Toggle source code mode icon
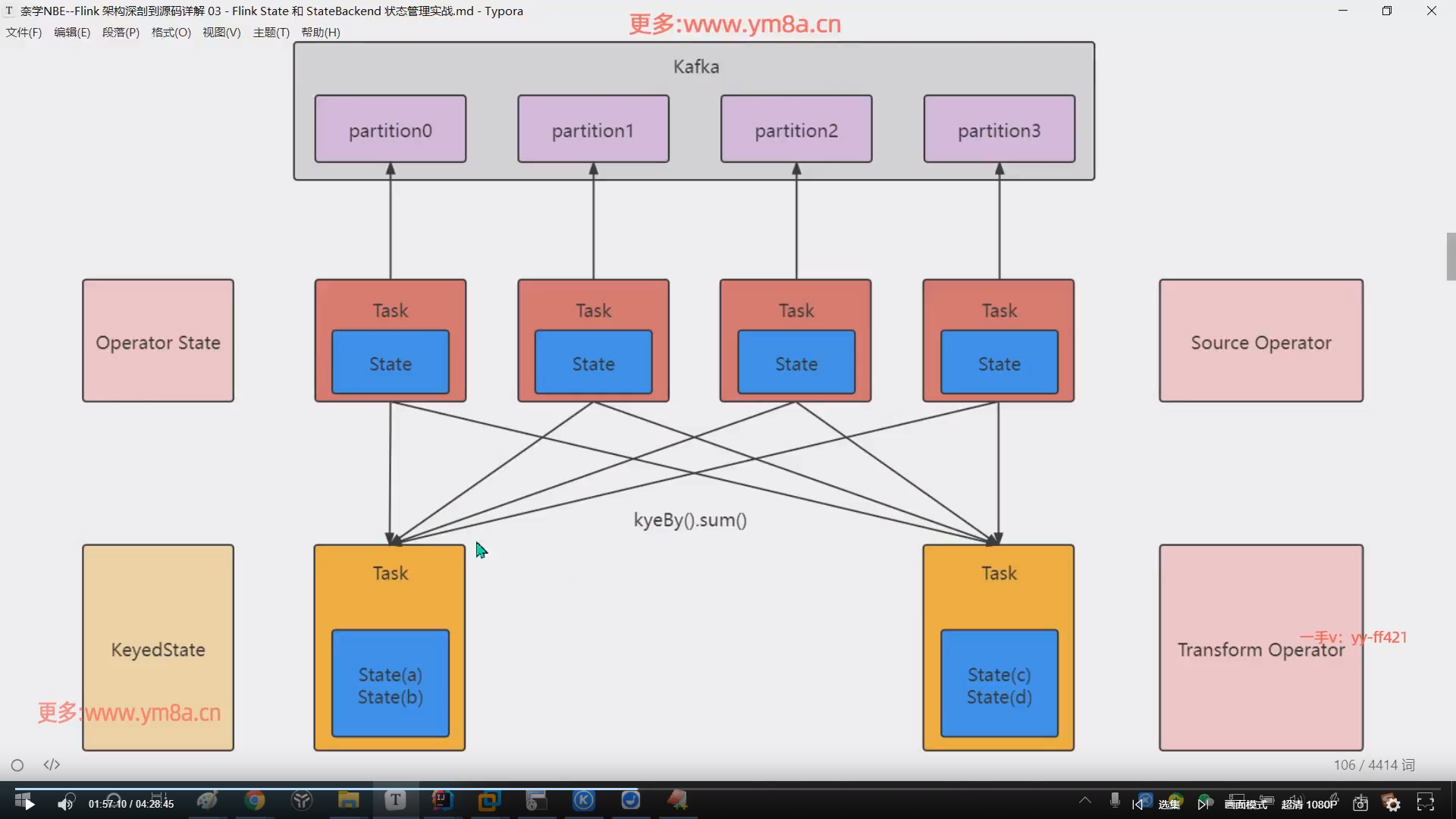Image resolution: width=1456 pixels, height=819 pixels. [x=52, y=765]
